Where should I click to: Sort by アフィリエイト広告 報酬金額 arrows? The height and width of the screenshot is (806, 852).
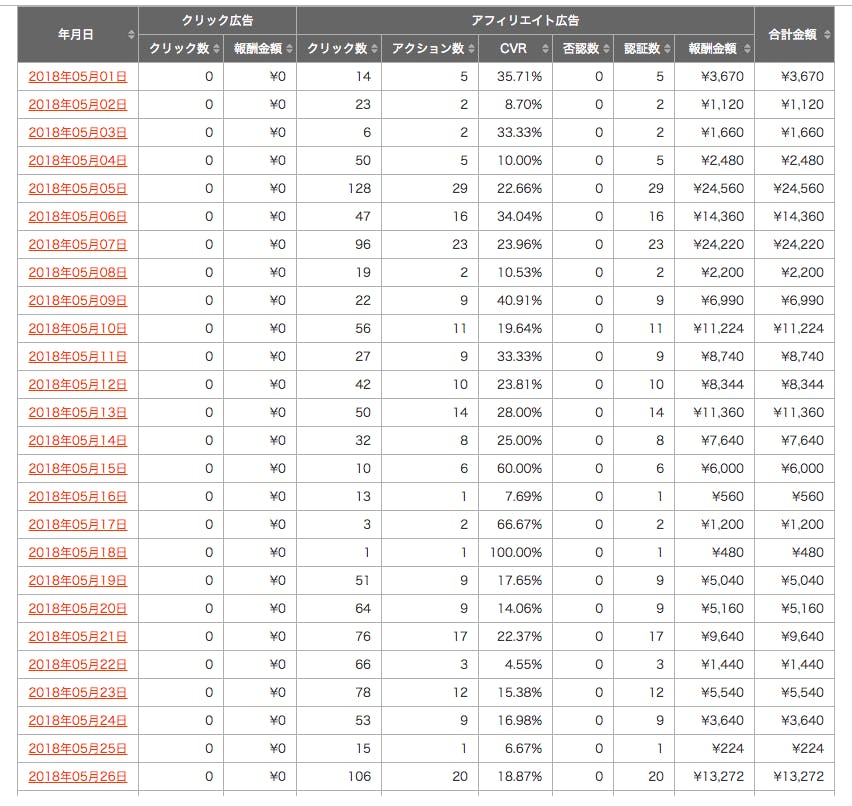pos(746,49)
